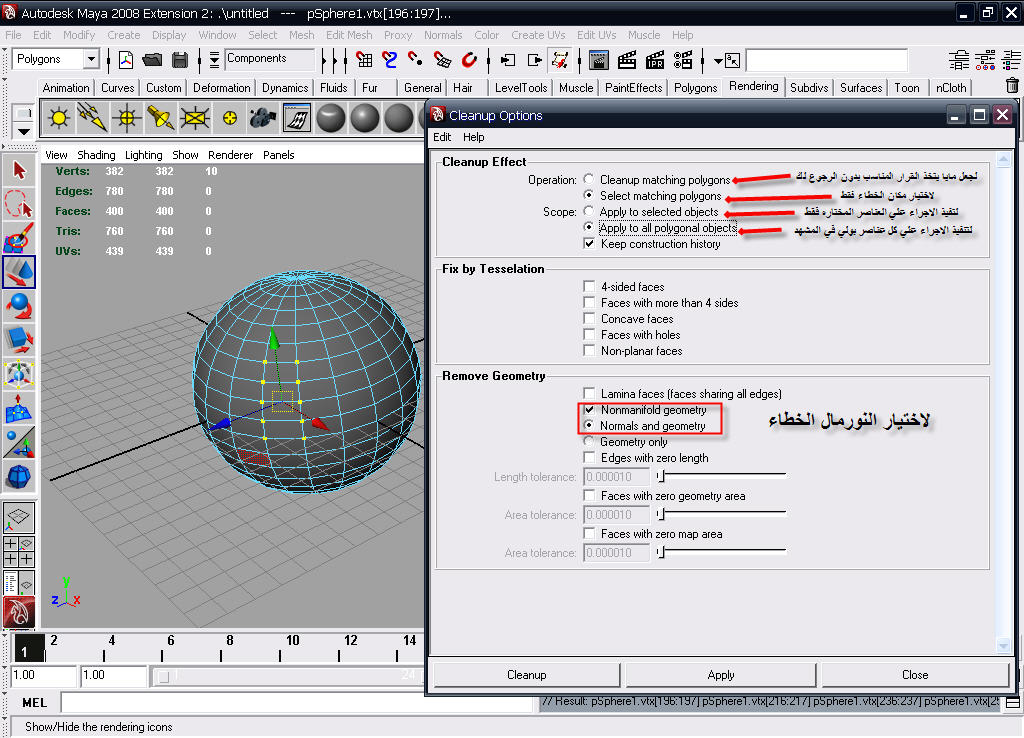Switch to single perspective view layout
The width and height of the screenshot is (1024, 738).
point(19,517)
